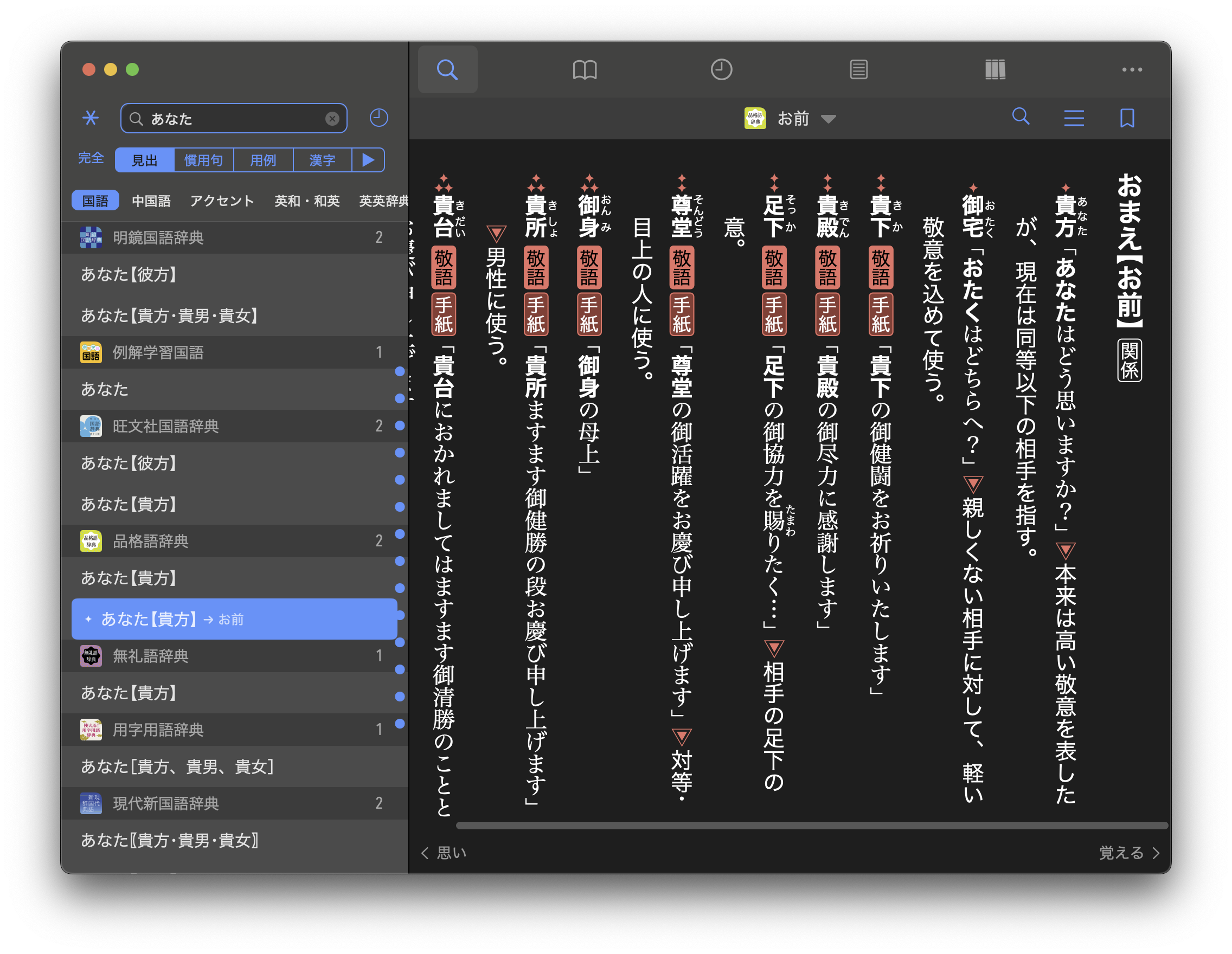Open the dictionary bookshelf icon
Image resolution: width=1232 pixels, height=954 pixels.
(x=995, y=70)
